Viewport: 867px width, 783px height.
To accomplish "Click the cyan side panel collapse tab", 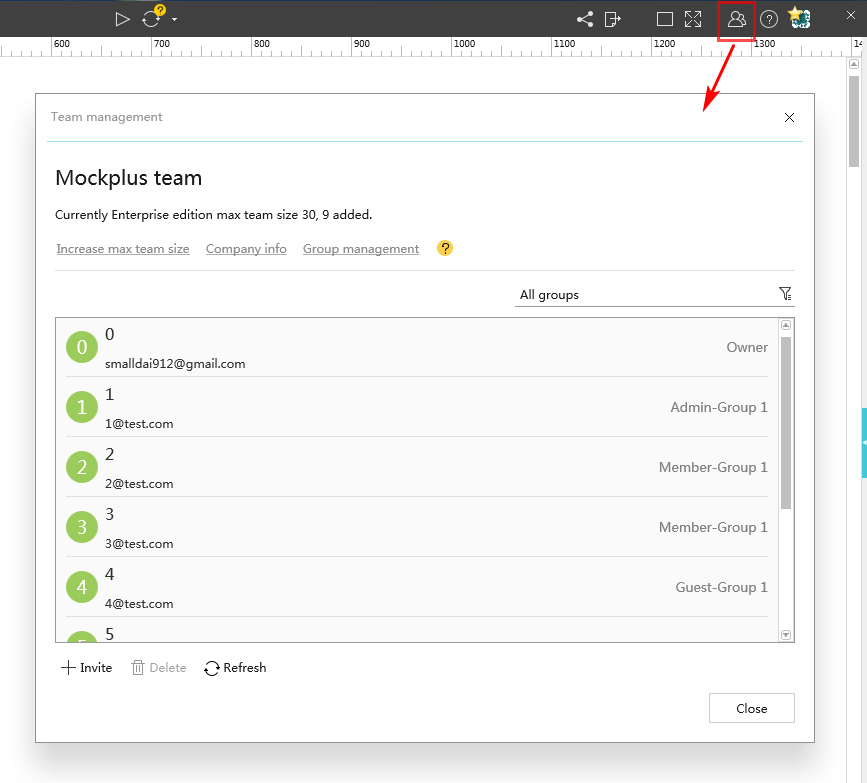I will click(864, 443).
